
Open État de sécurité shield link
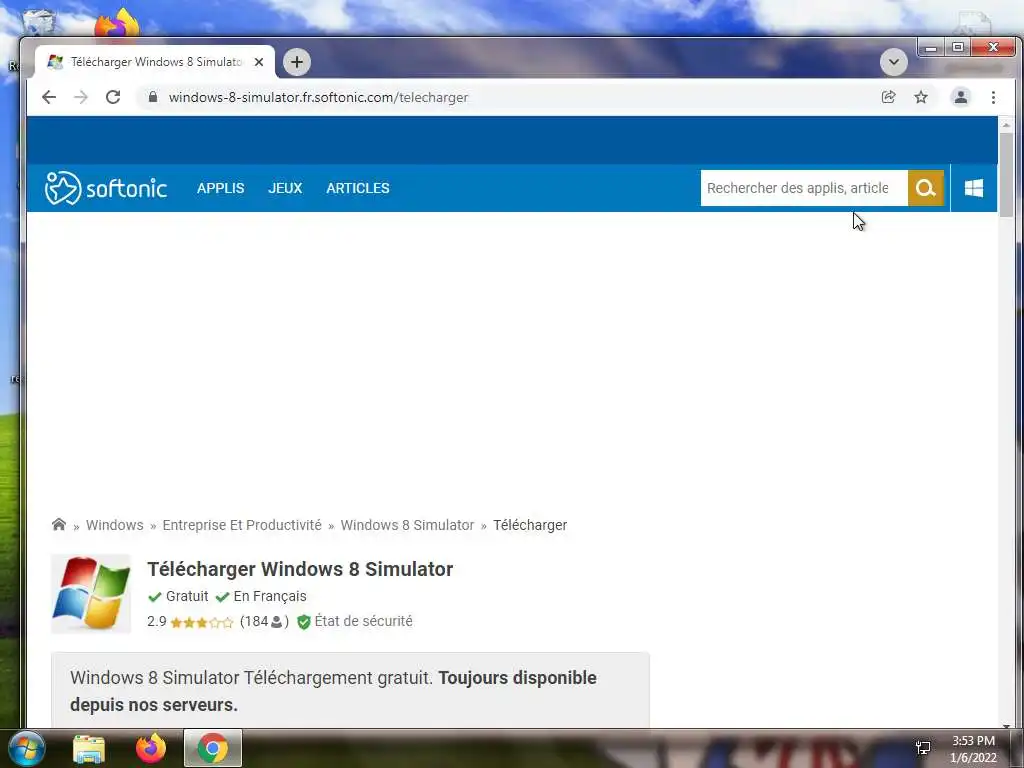coord(355,621)
